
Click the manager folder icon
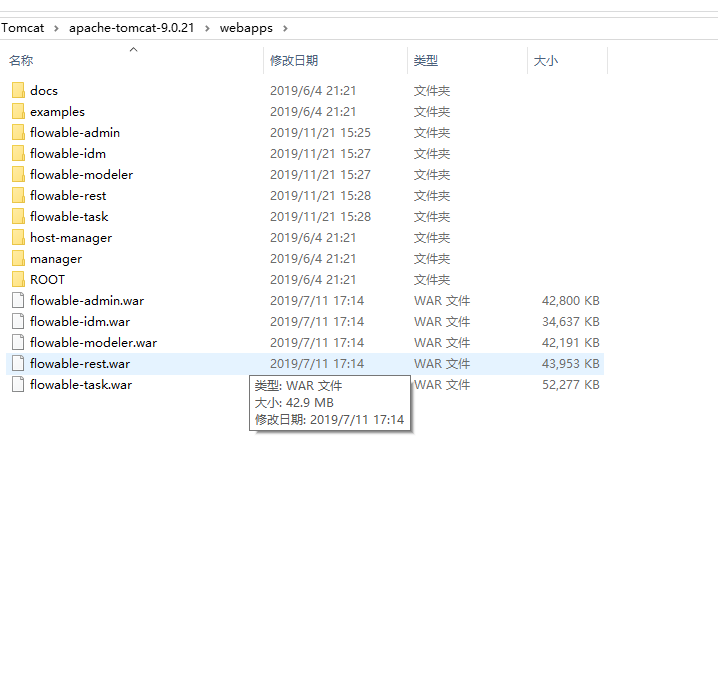point(18,258)
